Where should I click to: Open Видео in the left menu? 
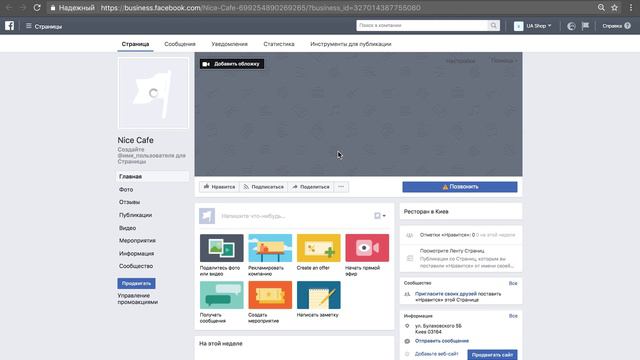[127, 228]
